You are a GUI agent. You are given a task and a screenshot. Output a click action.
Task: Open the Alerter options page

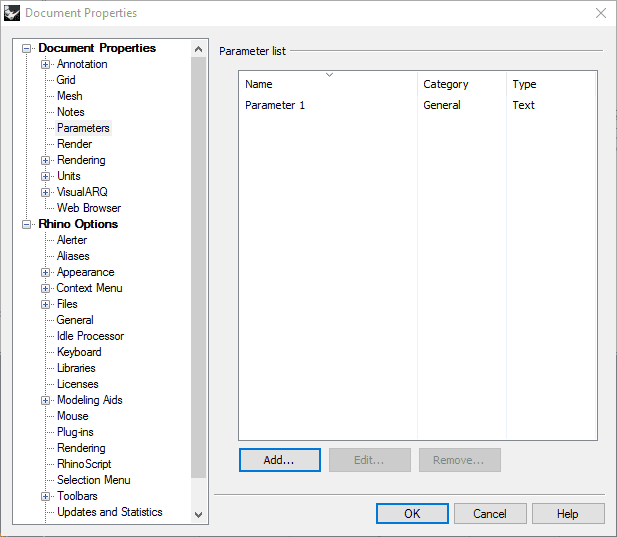[72, 240]
